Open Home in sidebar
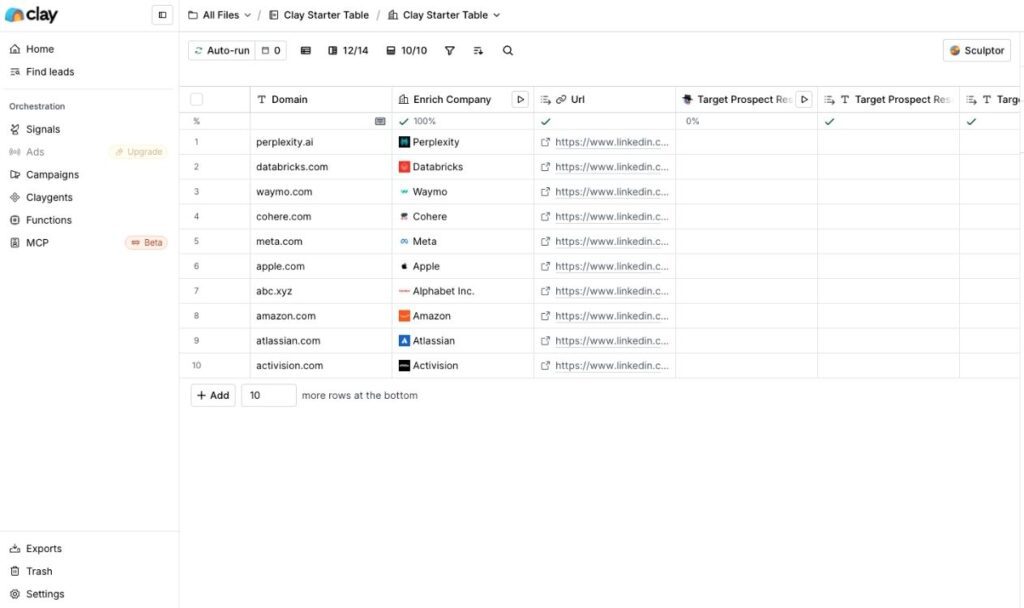This screenshot has height=608, width=1024. pyautogui.click(x=40, y=49)
